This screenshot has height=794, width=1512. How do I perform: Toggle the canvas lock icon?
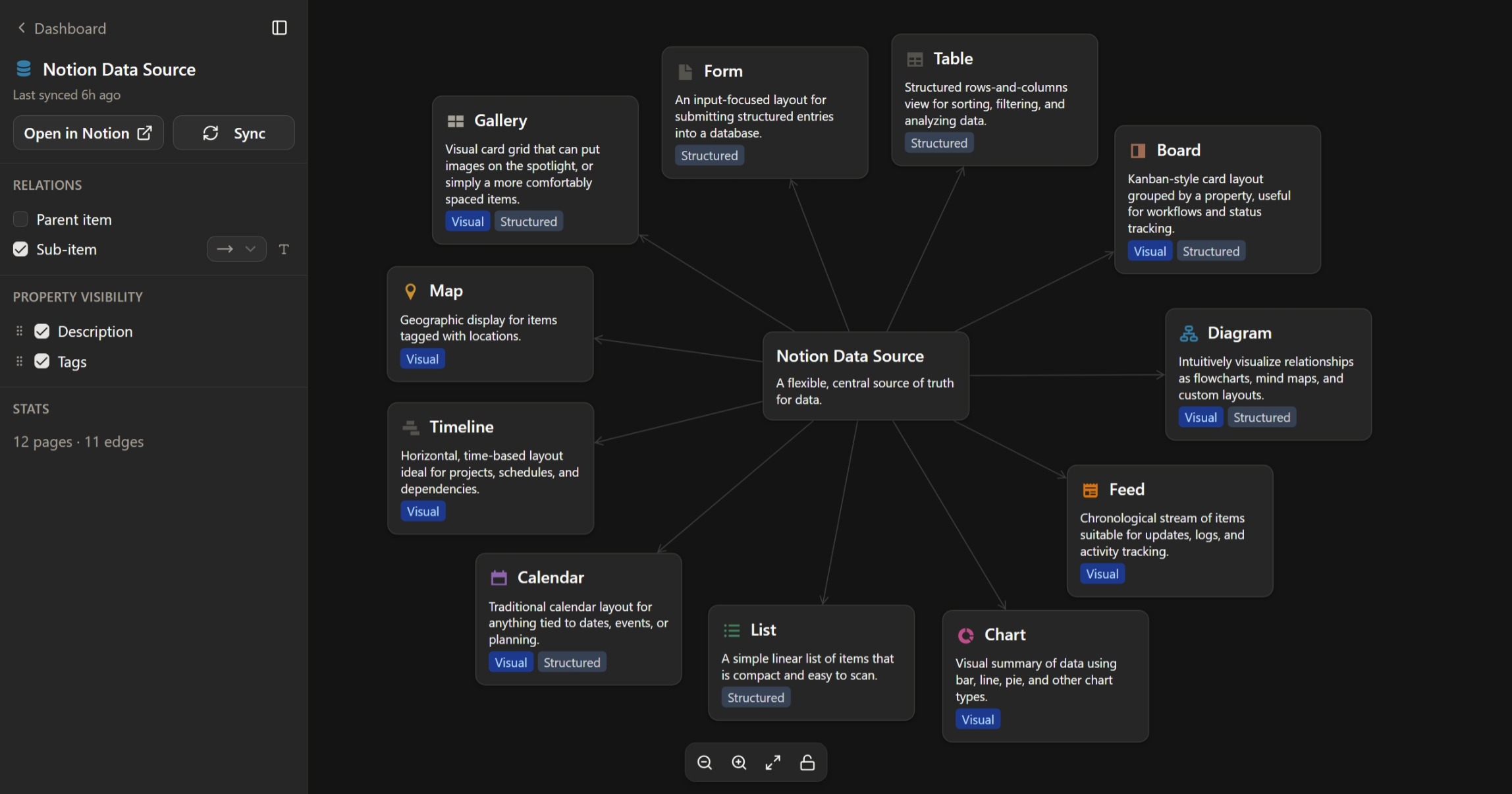pos(807,762)
